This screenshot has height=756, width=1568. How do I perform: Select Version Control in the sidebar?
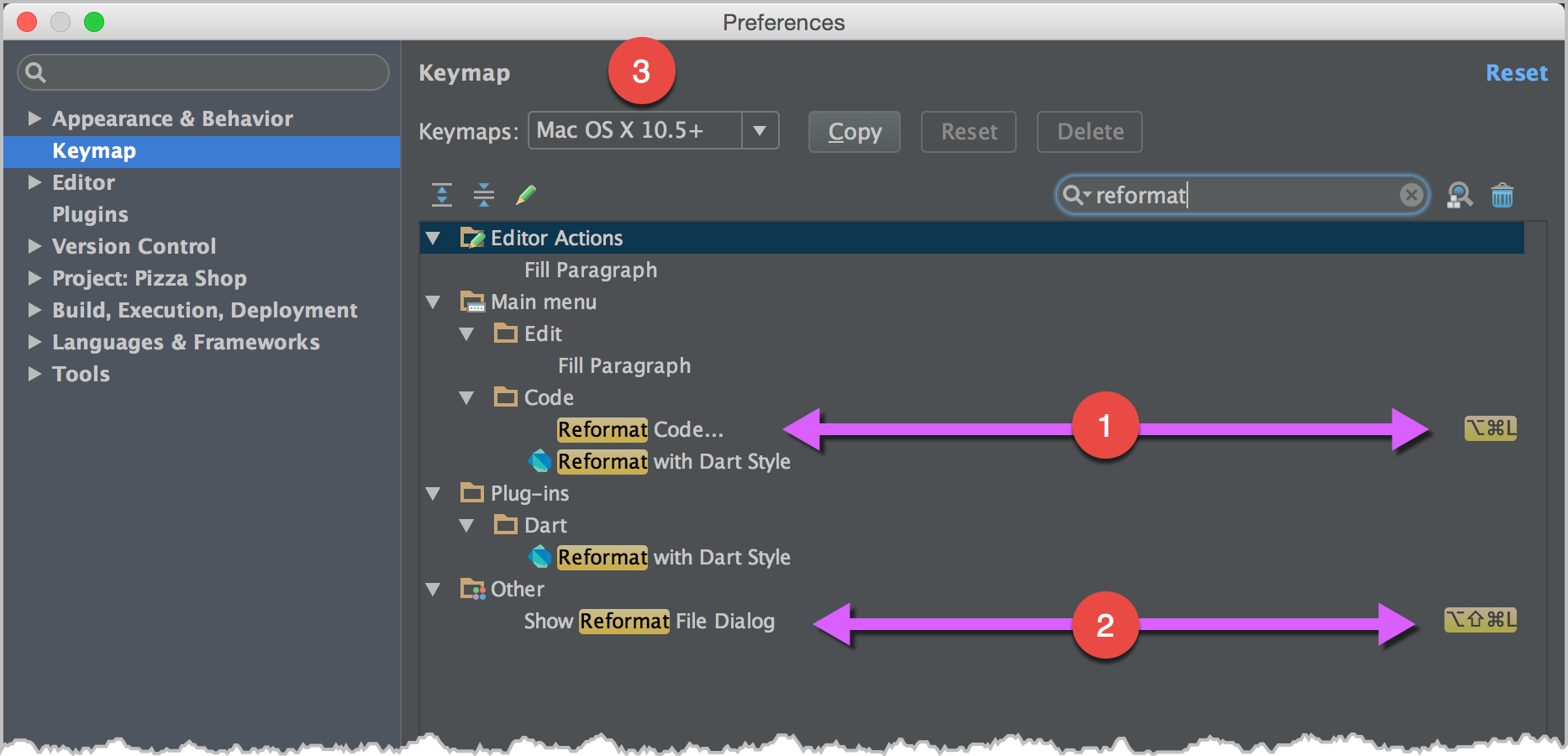[x=134, y=246]
